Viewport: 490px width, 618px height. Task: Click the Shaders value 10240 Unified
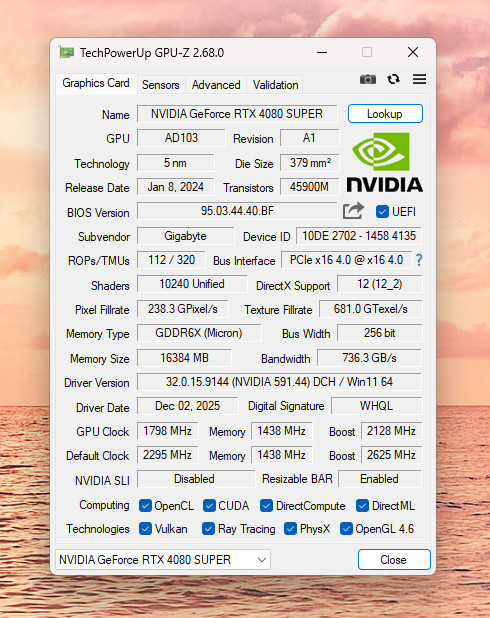(192, 284)
